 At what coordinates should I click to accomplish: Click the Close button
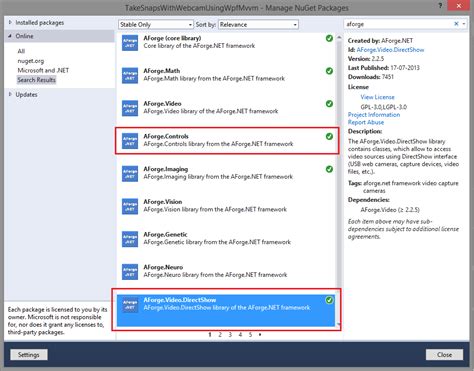click(444, 355)
